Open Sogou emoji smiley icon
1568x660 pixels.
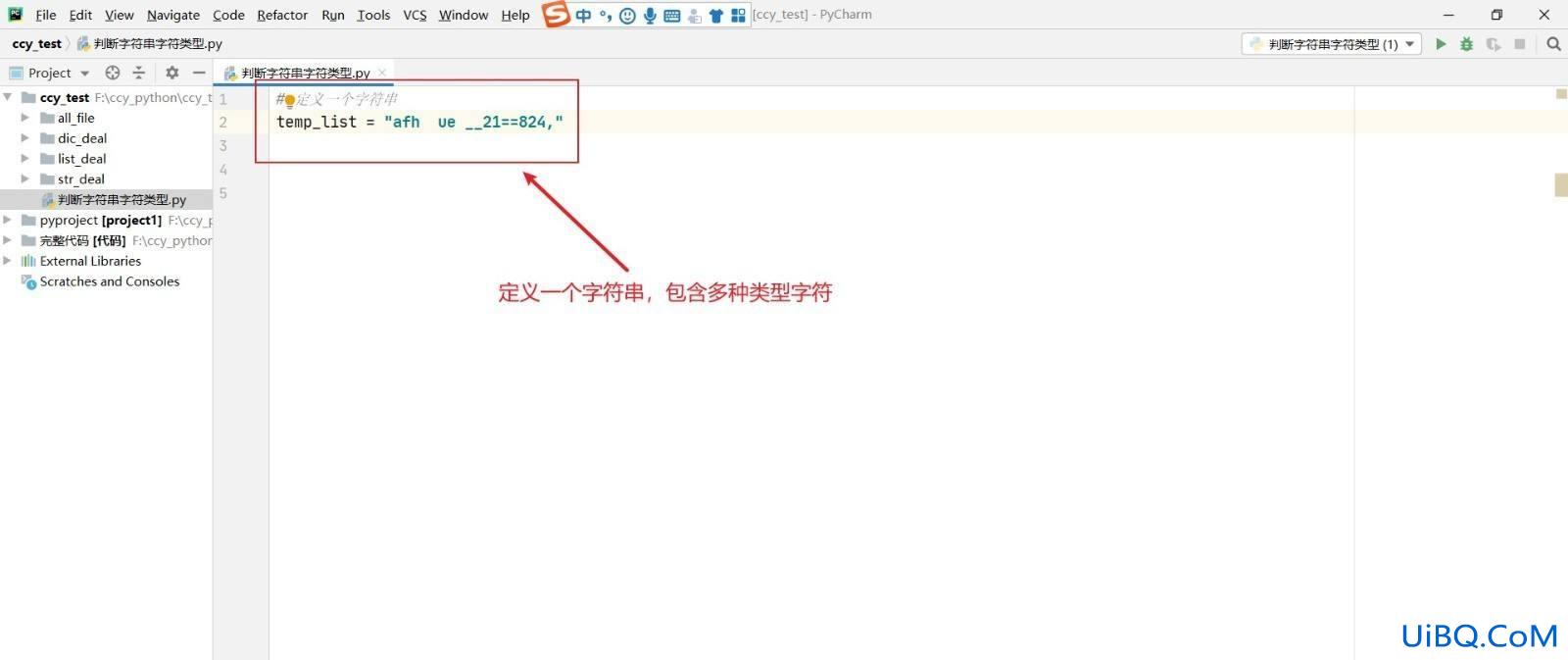click(627, 15)
